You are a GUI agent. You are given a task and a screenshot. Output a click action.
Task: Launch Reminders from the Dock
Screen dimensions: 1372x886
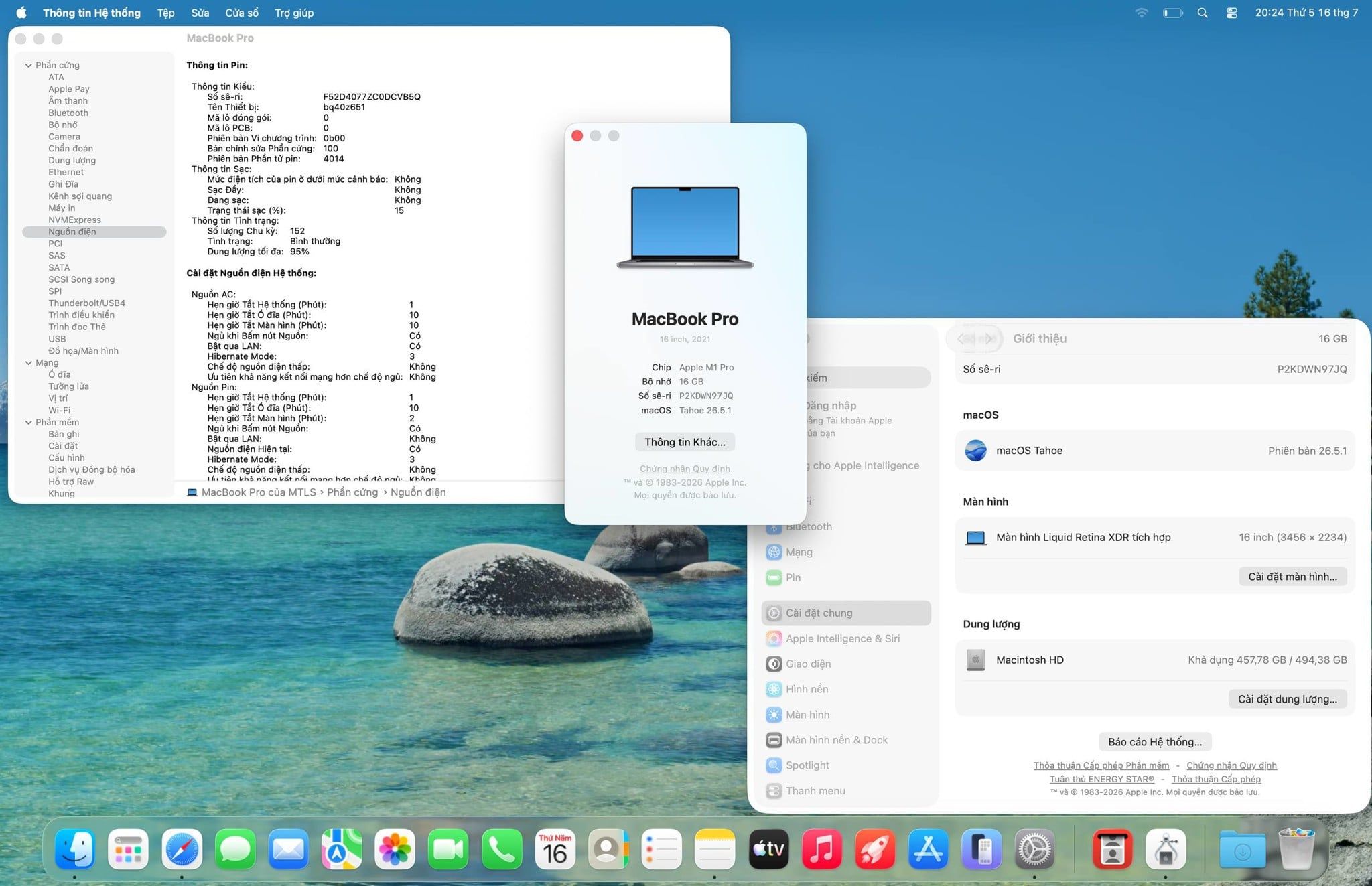tap(661, 849)
